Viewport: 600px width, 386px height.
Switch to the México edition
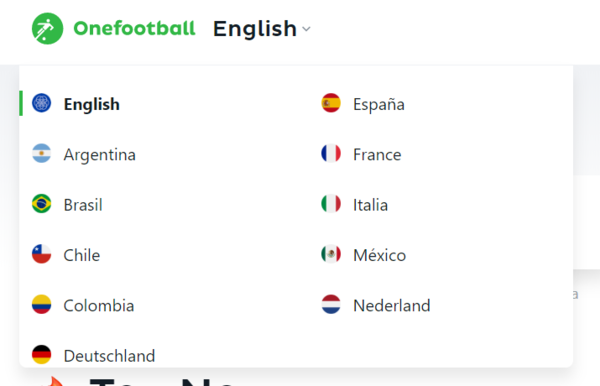(x=379, y=255)
